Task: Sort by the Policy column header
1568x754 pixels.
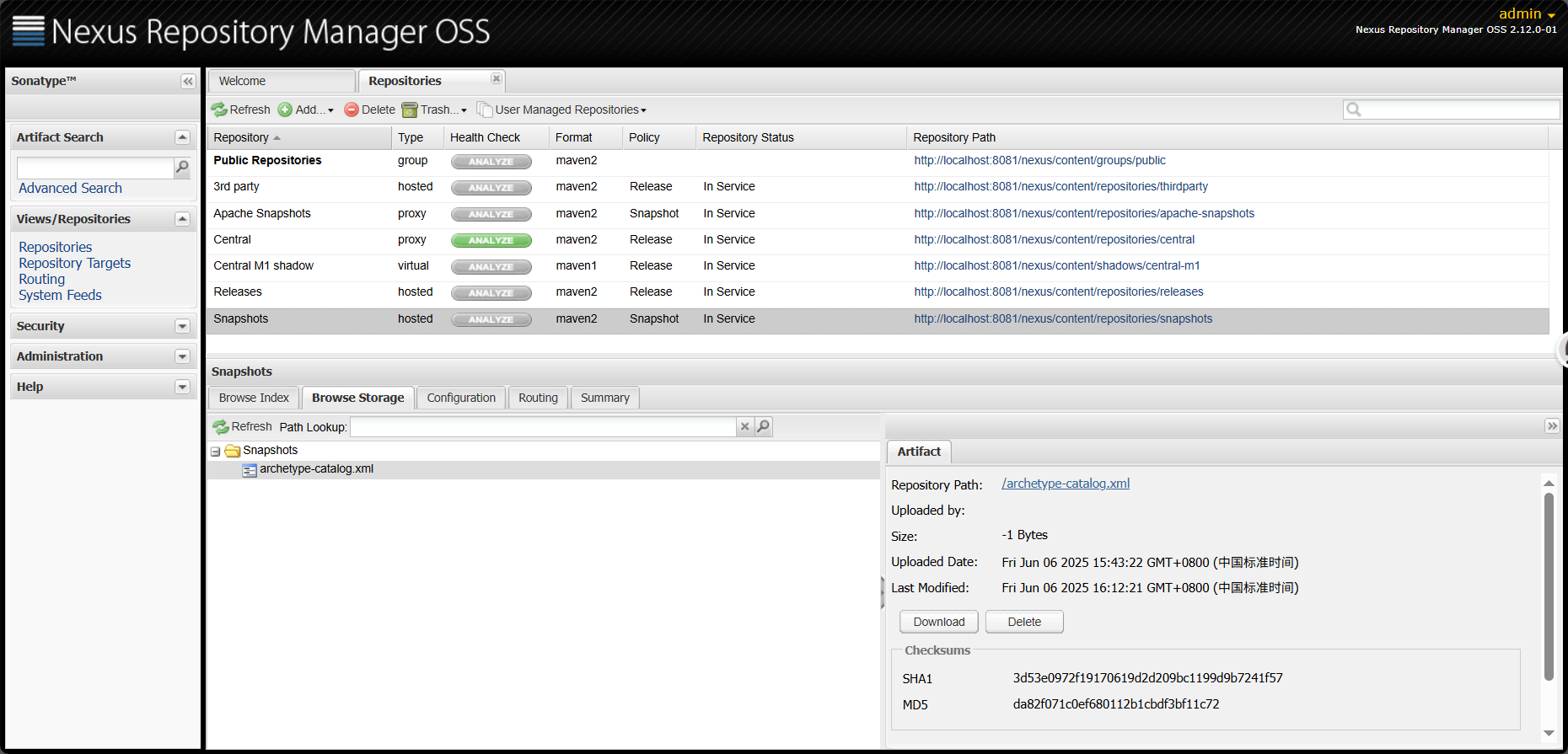Action: [x=658, y=137]
